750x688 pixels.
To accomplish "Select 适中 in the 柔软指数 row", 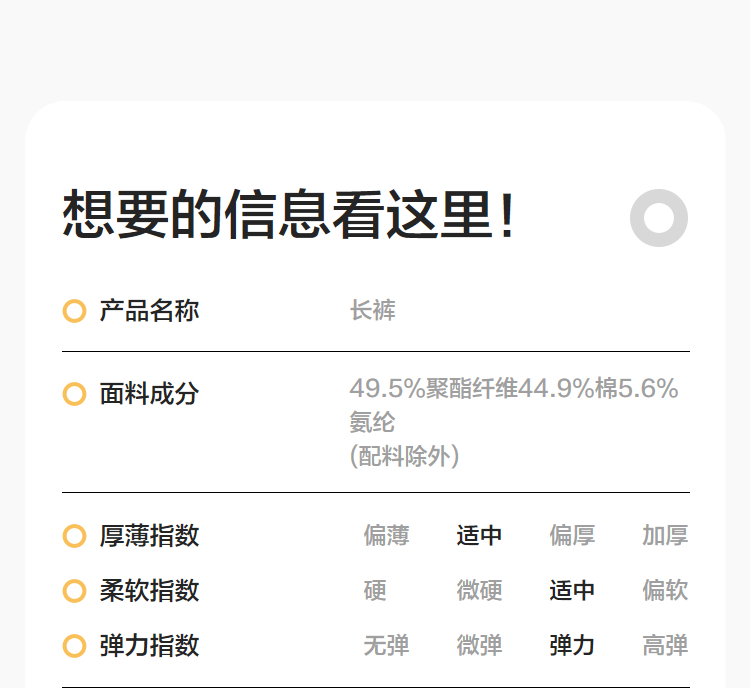I will click(572, 591).
